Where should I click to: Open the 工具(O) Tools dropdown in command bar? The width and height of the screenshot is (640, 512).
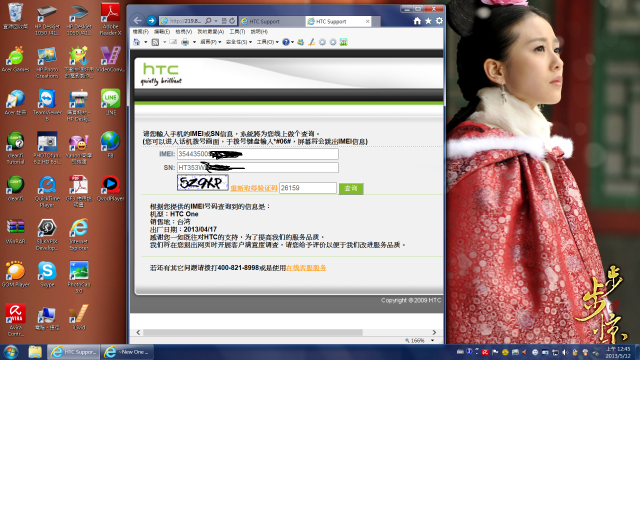[x=267, y=42]
